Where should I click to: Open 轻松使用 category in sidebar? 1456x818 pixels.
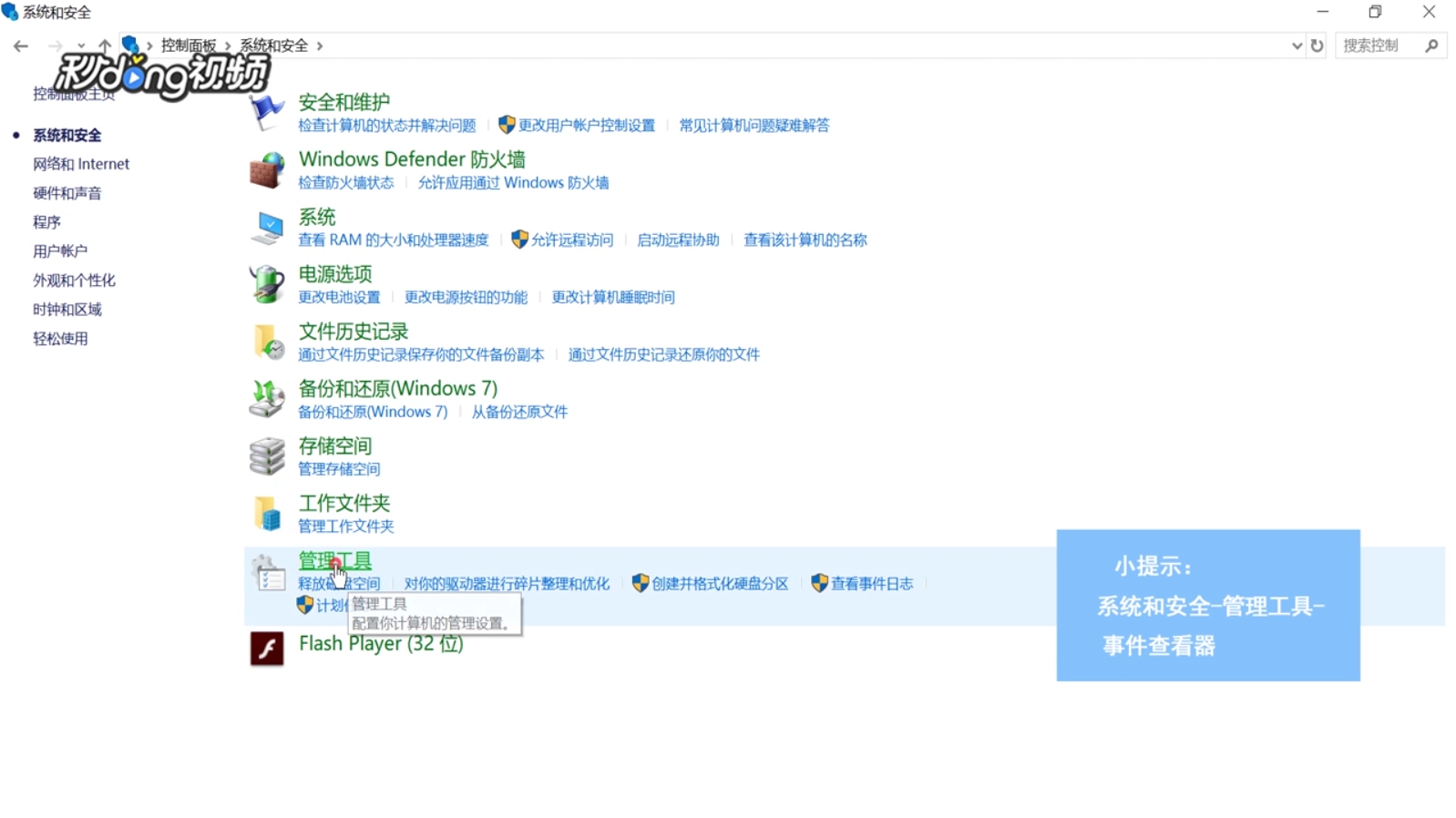click(60, 339)
